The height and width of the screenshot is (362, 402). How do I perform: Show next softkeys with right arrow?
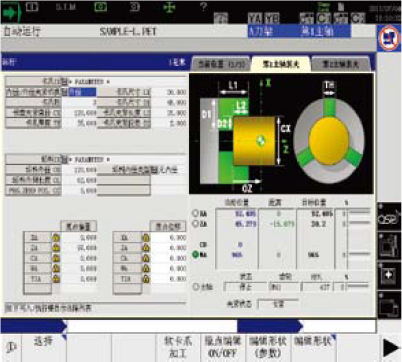[x=391, y=348]
